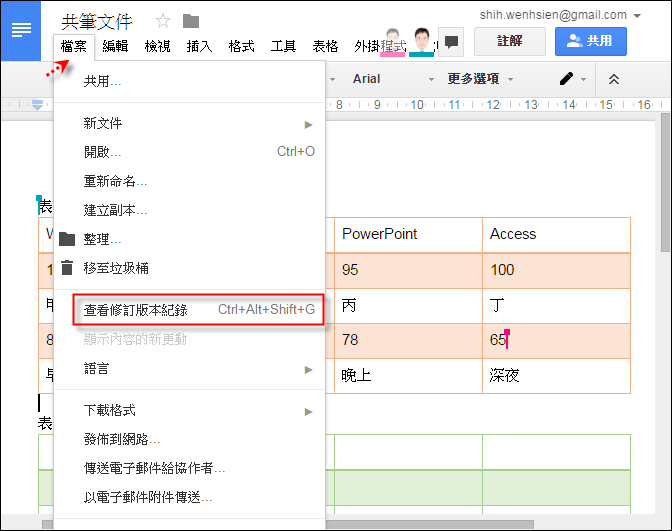Open the 格式 menu

pos(241,46)
